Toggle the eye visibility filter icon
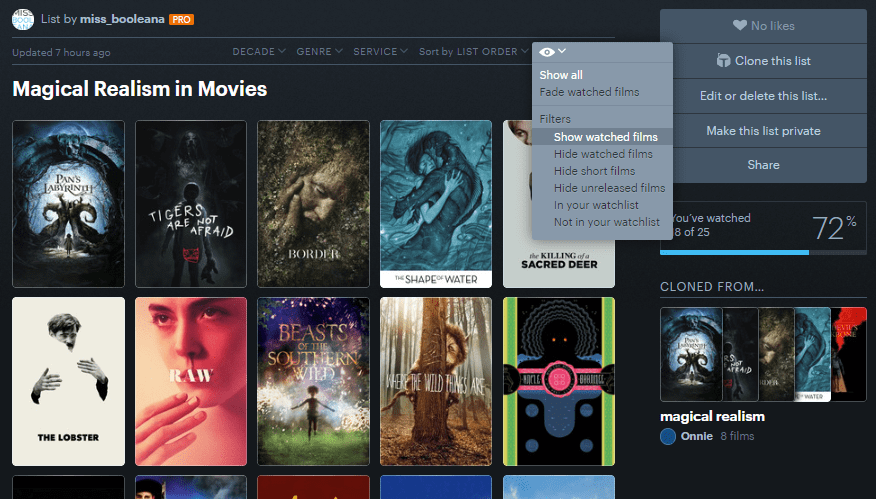The height and width of the screenshot is (499, 876). [547, 52]
